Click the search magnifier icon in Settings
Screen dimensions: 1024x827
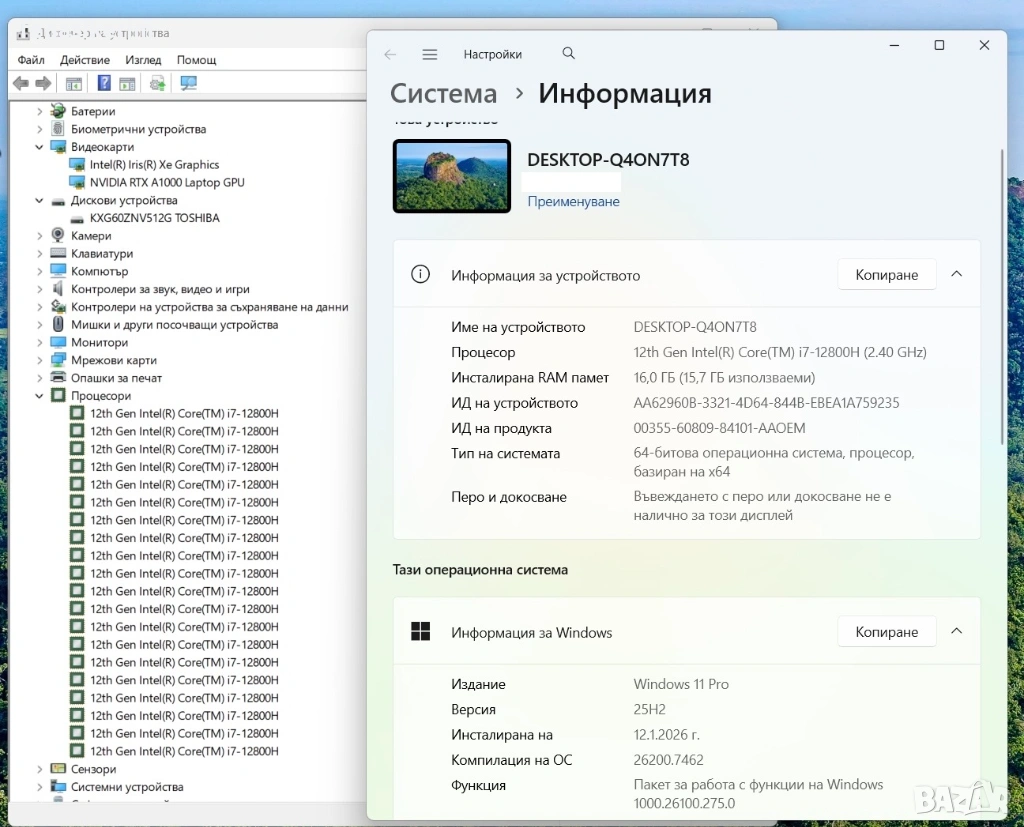569,54
